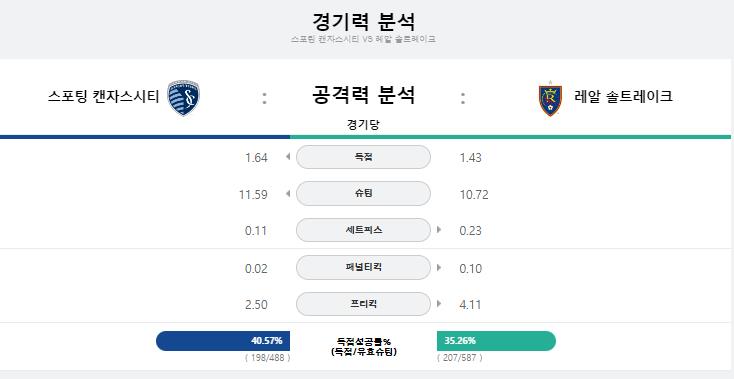734x379 pixels.
Task: Click the left arrow beside 슈팅
Action: pyautogui.click(x=288, y=193)
